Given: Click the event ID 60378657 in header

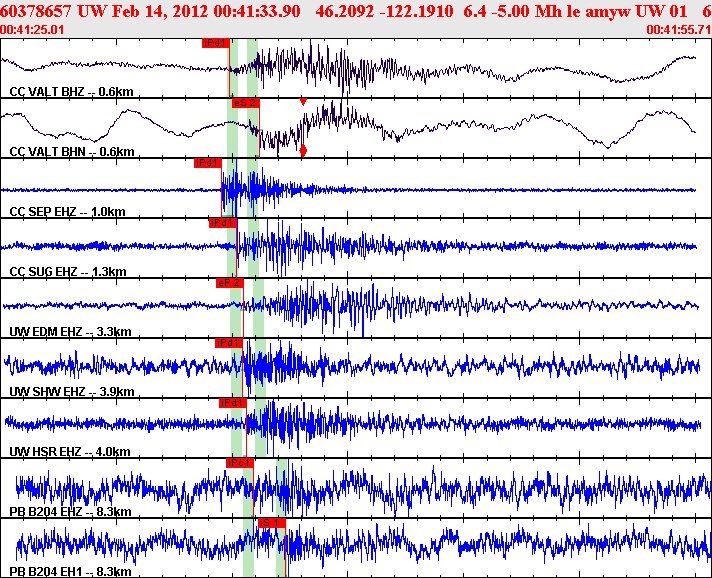Looking at the screenshot, I should point(36,11).
